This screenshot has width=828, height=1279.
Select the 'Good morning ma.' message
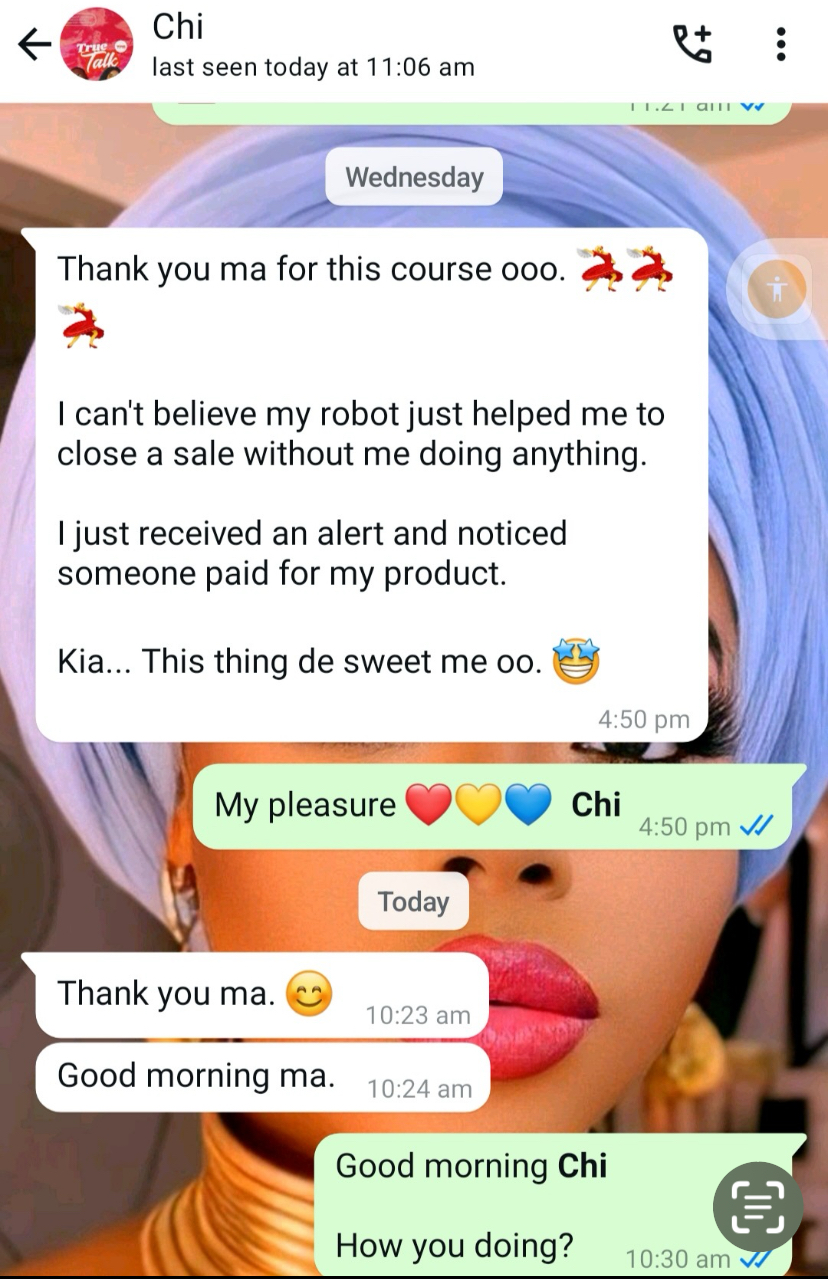(262, 1078)
